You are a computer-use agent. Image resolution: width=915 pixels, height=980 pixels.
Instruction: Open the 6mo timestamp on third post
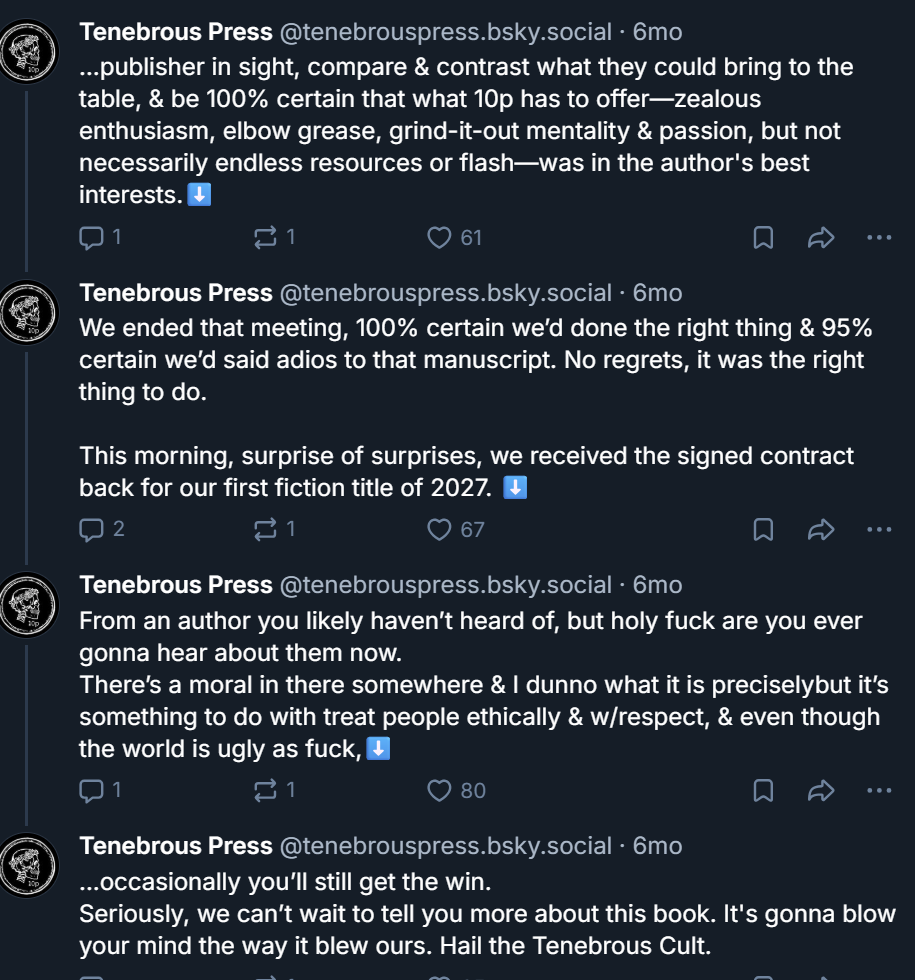point(657,585)
